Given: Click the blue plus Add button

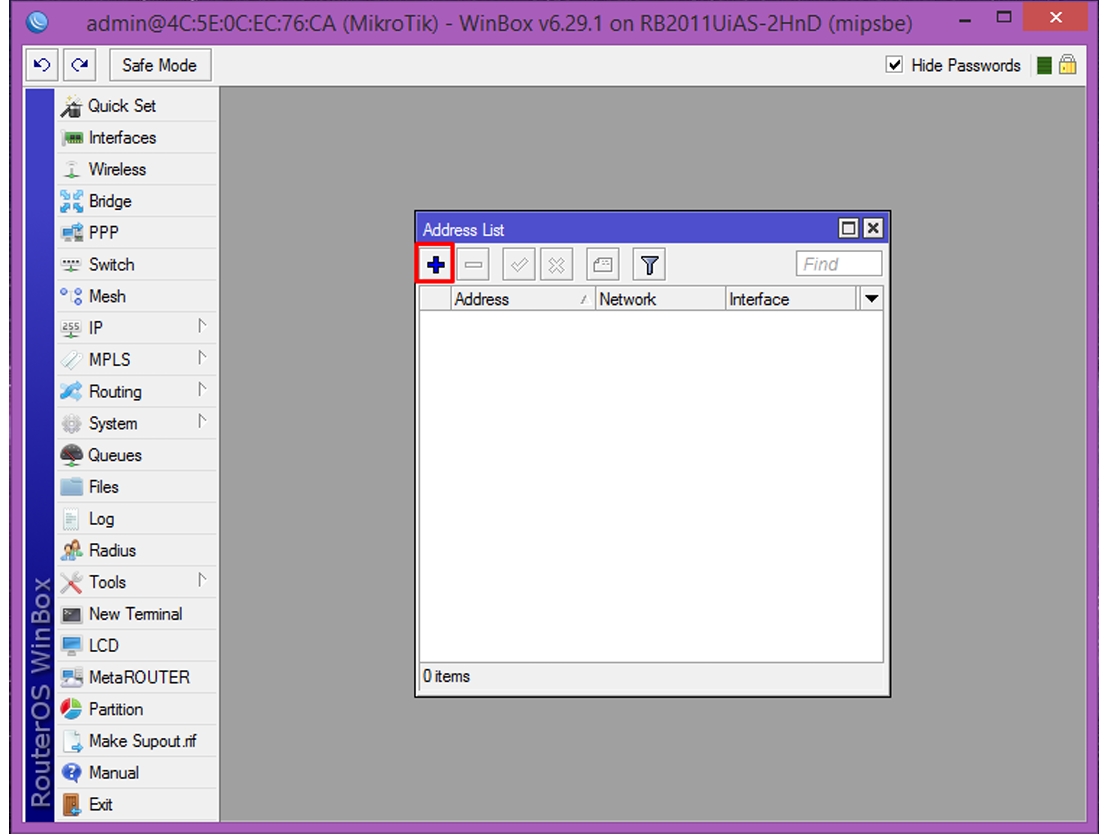Looking at the screenshot, I should [435, 265].
